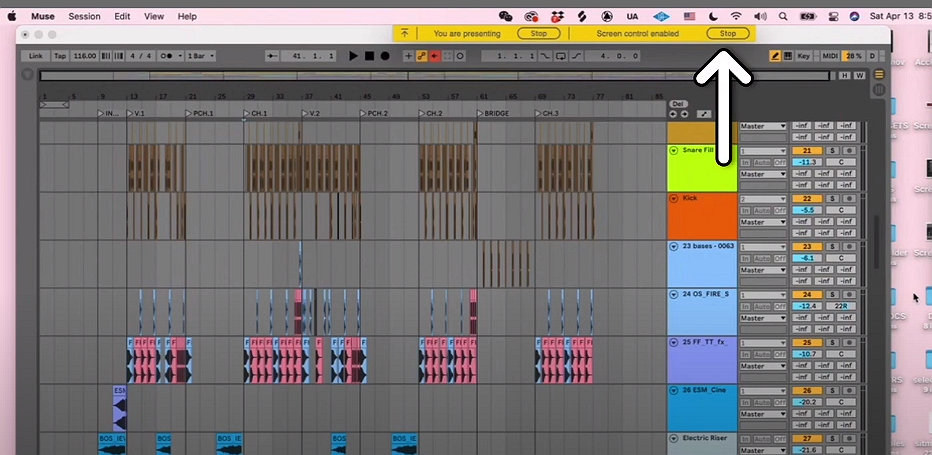
Task: Open the Help menu
Action: [187, 17]
